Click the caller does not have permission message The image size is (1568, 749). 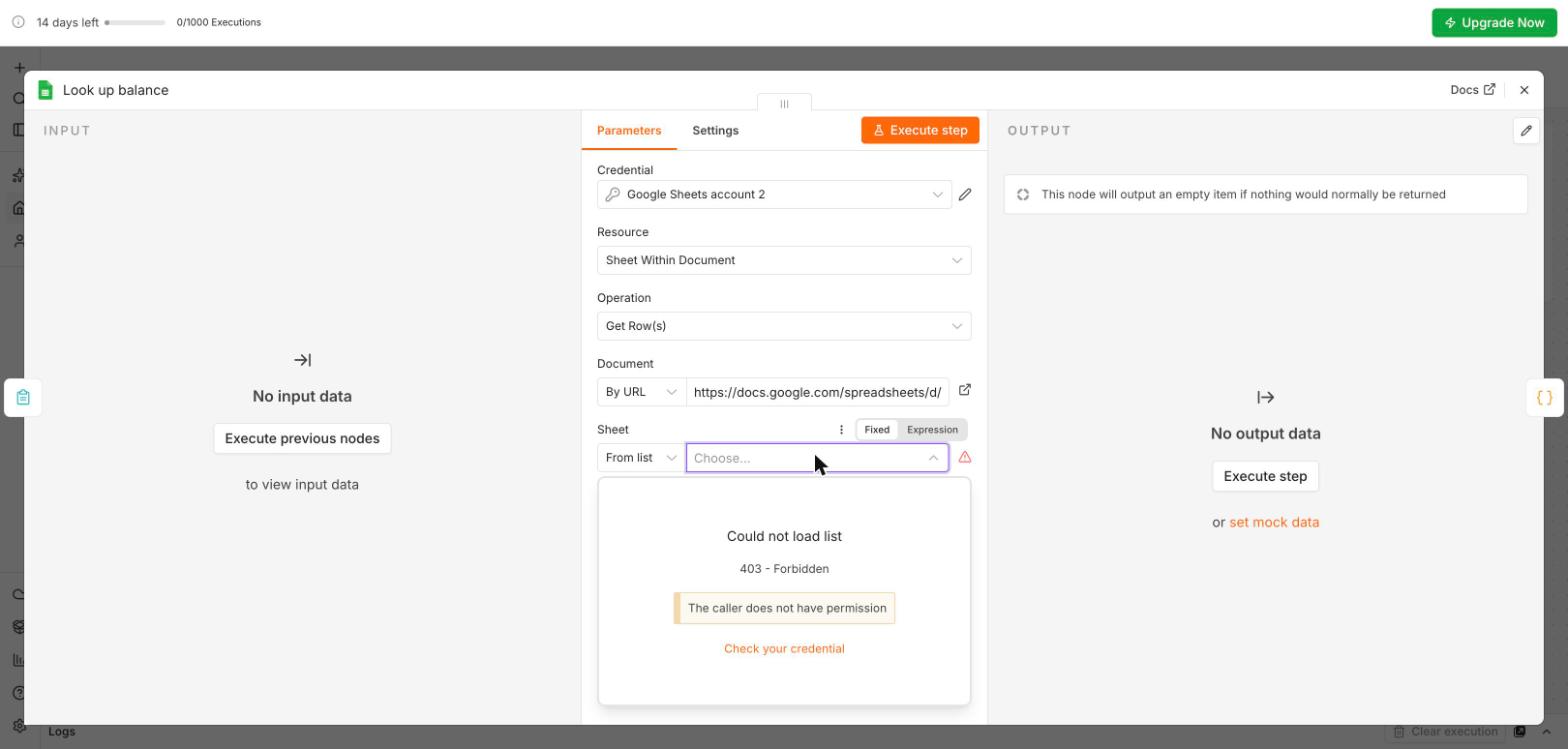pyautogui.click(x=785, y=608)
